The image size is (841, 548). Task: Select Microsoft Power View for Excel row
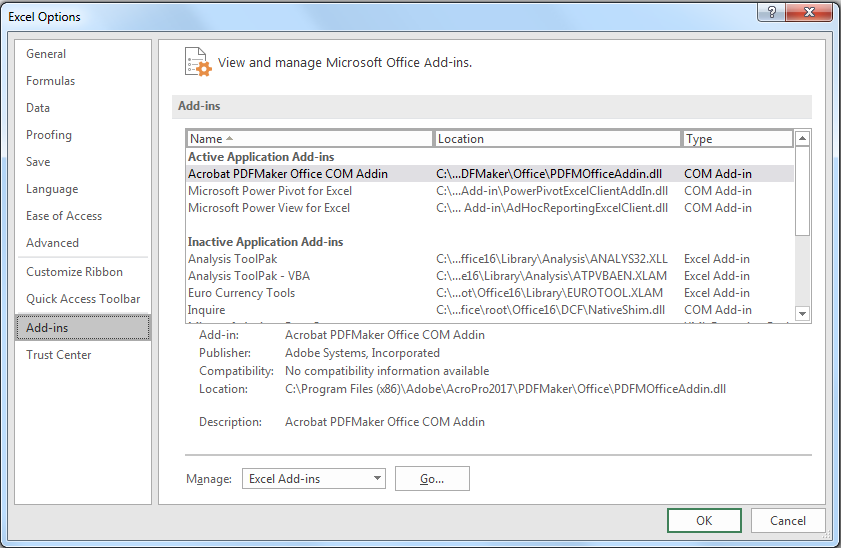pos(490,208)
